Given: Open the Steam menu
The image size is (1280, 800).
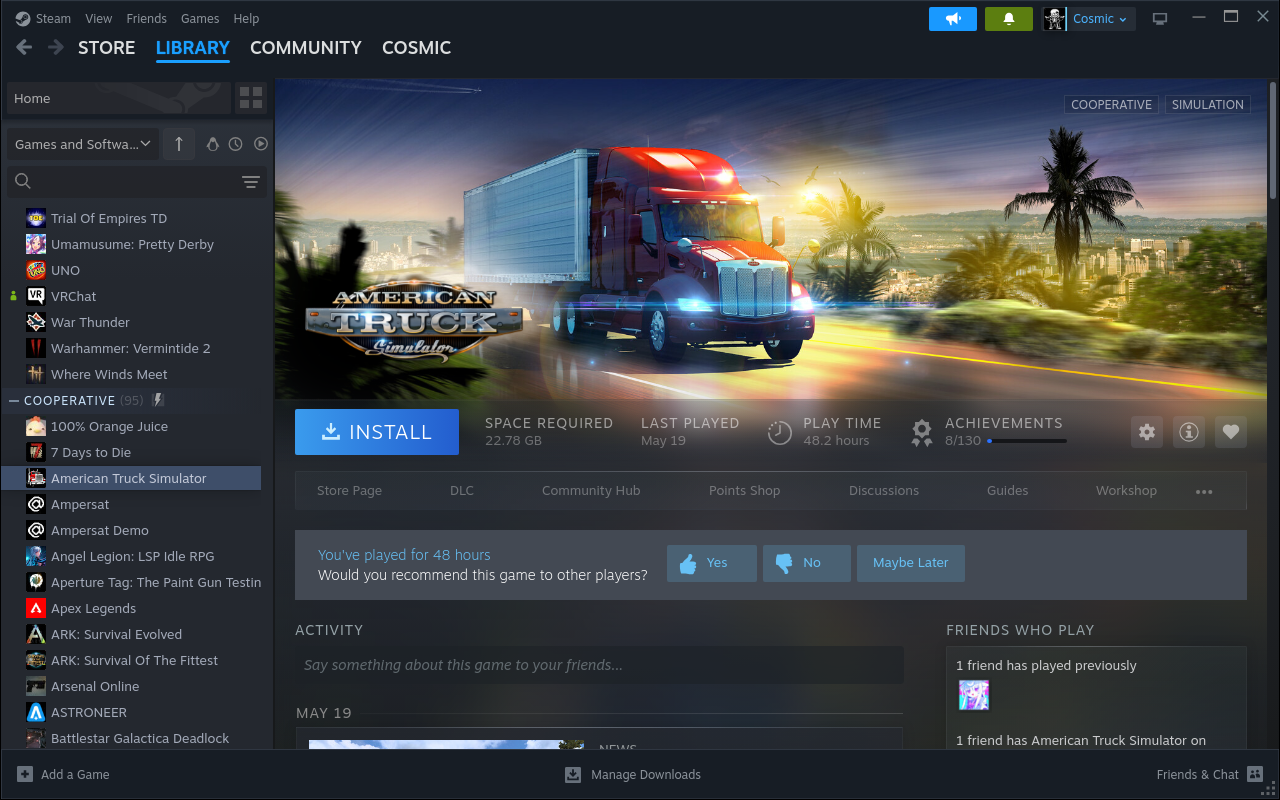Looking at the screenshot, I should (x=53, y=18).
